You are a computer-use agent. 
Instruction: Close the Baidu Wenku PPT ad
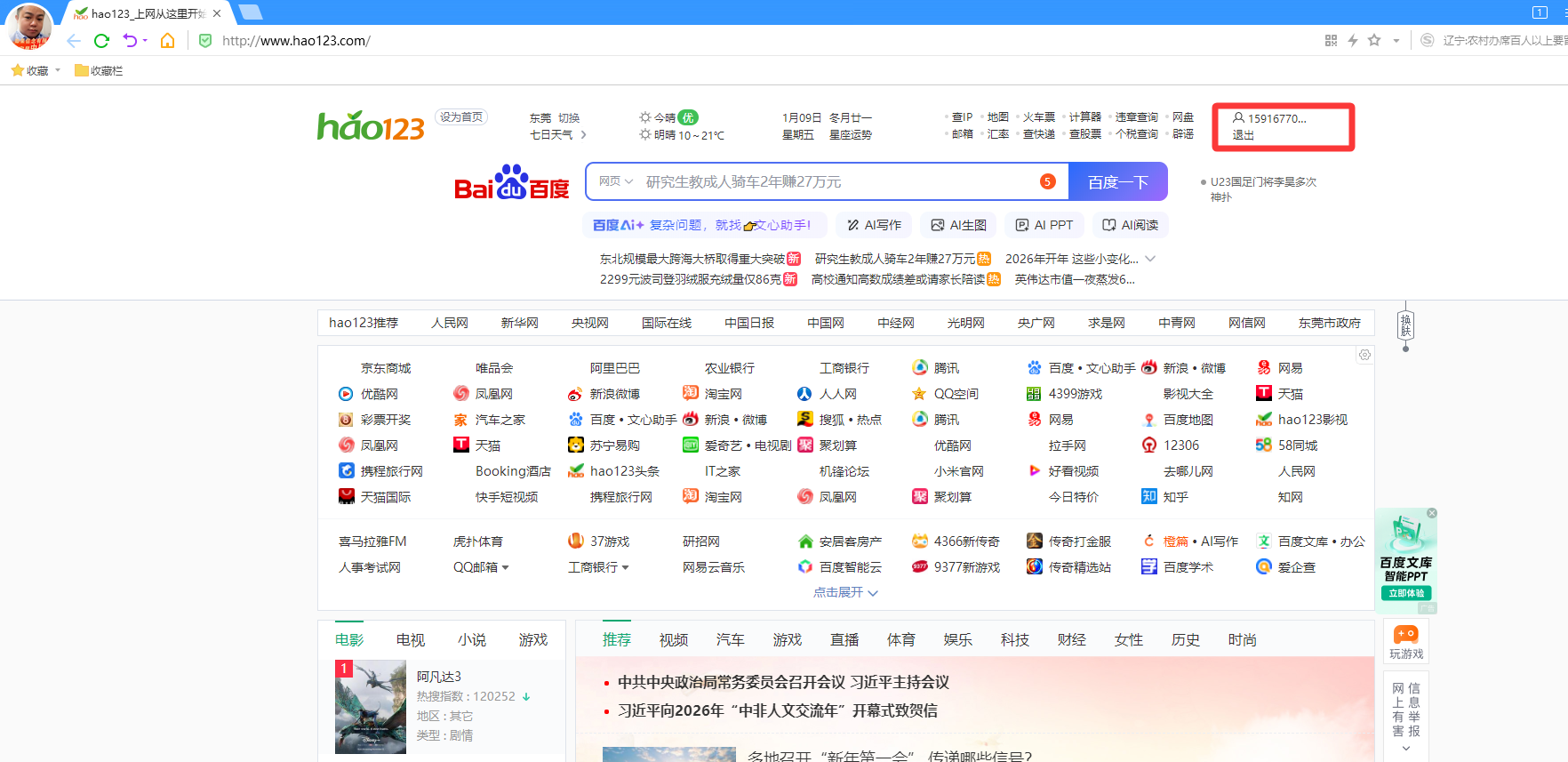[x=1432, y=513]
